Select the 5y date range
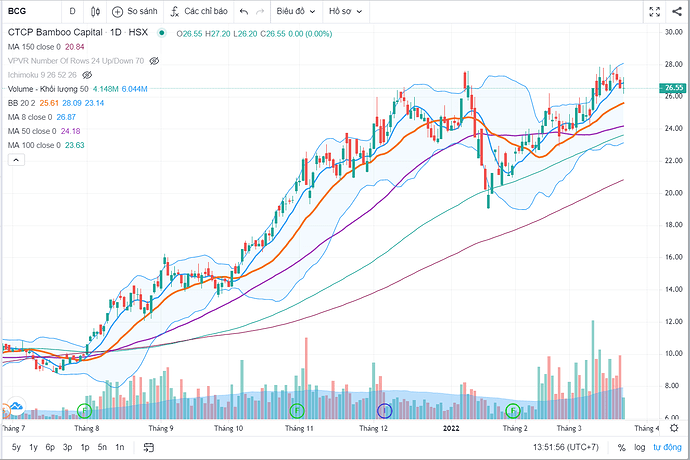Screen dimensions: 690x460 pos(16,446)
